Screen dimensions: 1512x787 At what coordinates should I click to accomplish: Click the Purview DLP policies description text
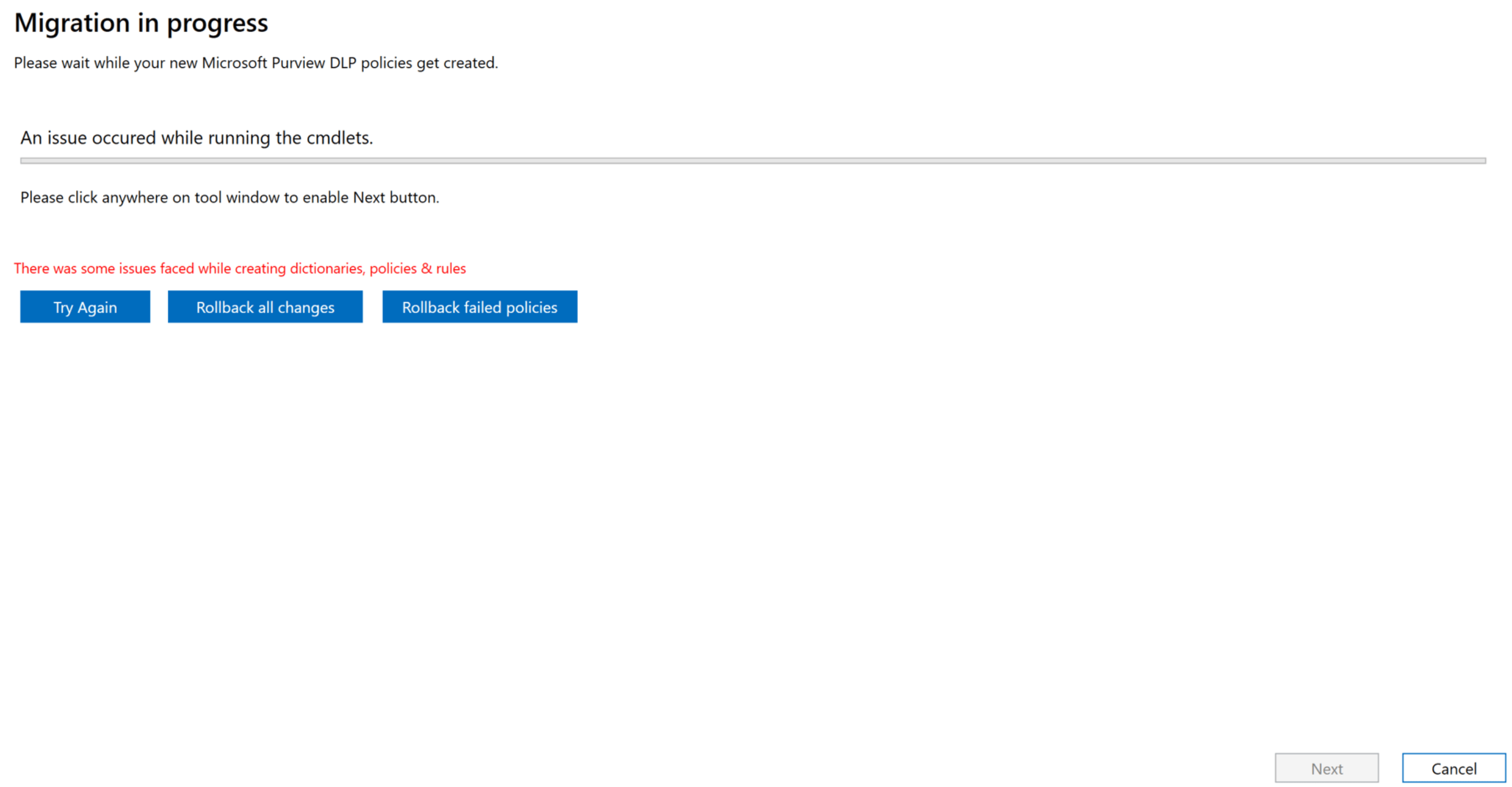click(x=256, y=63)
